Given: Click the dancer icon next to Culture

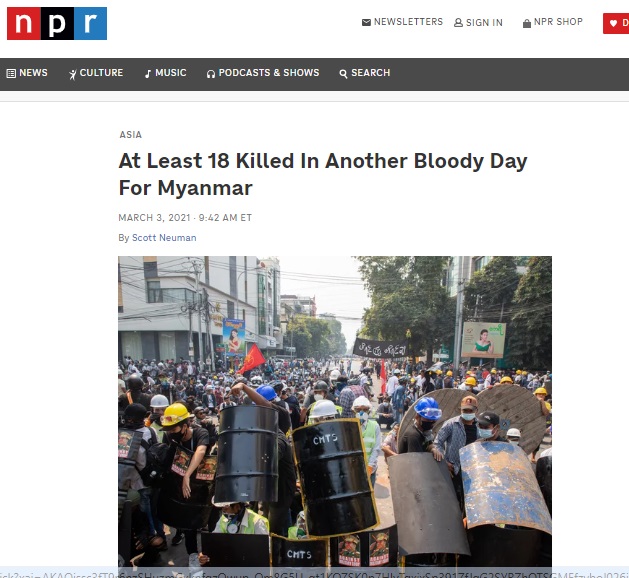Looking at the screenshot, I should click(73, 74).
